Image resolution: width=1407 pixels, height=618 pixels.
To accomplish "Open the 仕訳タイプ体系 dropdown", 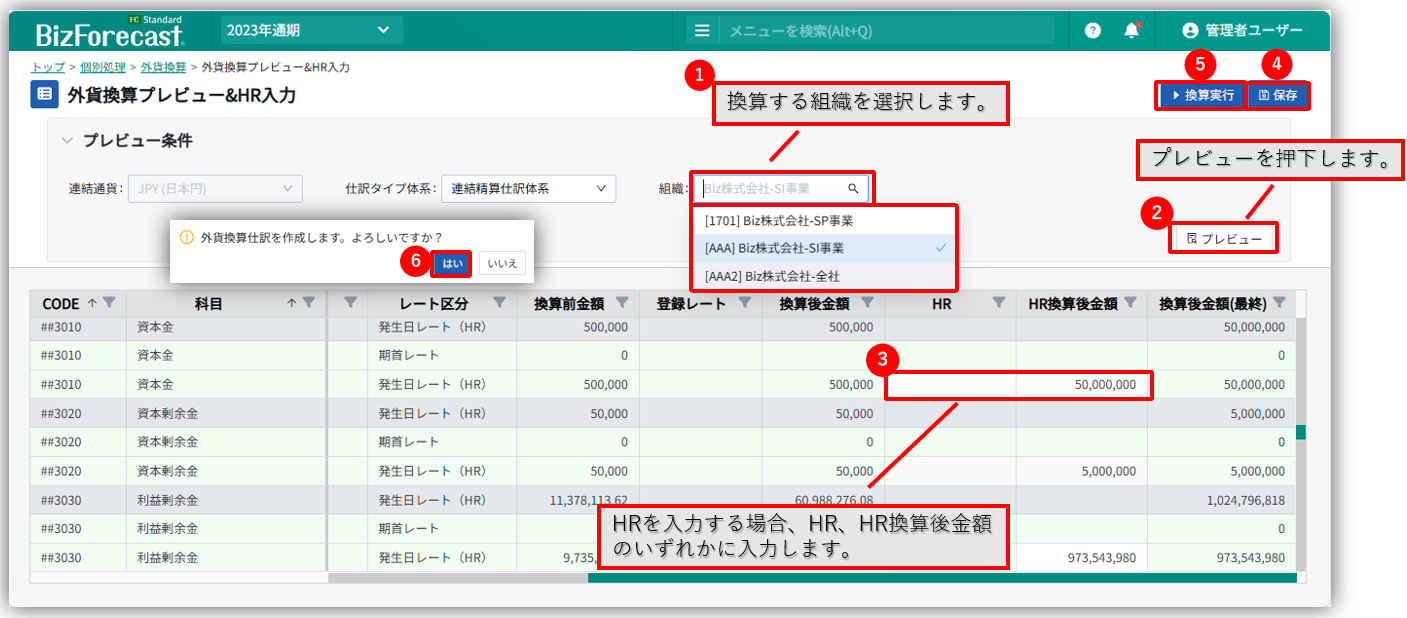I will [x=528, y=188].
